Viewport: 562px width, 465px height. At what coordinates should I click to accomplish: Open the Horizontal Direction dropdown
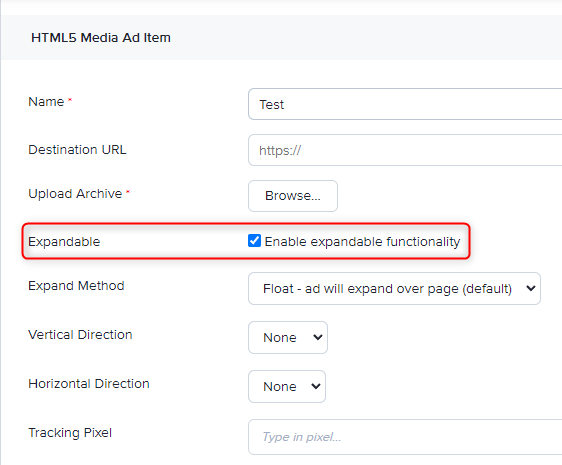tap(287, 386)
